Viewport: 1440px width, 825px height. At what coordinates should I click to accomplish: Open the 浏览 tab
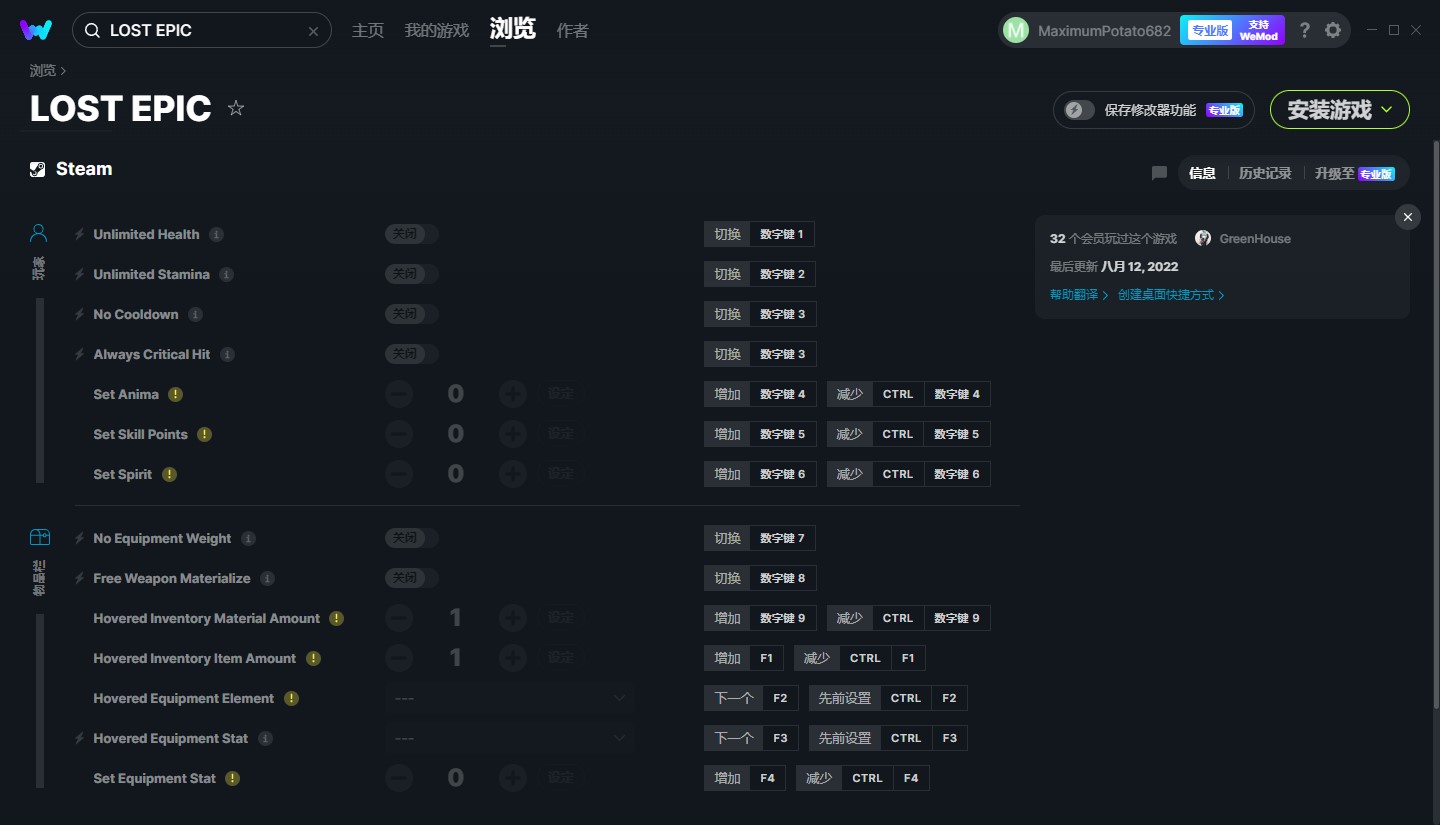click(x=513, y=29)
